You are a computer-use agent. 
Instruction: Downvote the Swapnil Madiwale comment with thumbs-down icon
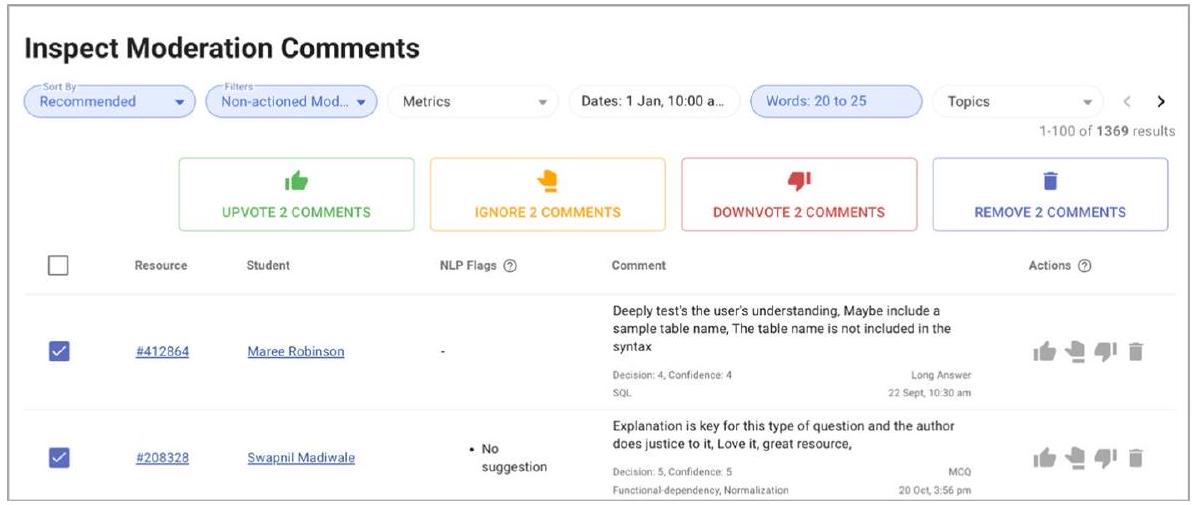[x=1105, y=458]
